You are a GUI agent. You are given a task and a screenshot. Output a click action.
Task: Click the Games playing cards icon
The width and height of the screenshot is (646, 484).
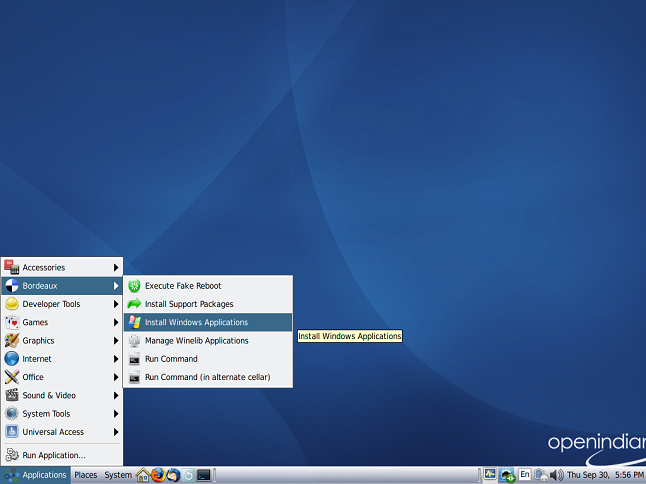click(x=12, y=322)
